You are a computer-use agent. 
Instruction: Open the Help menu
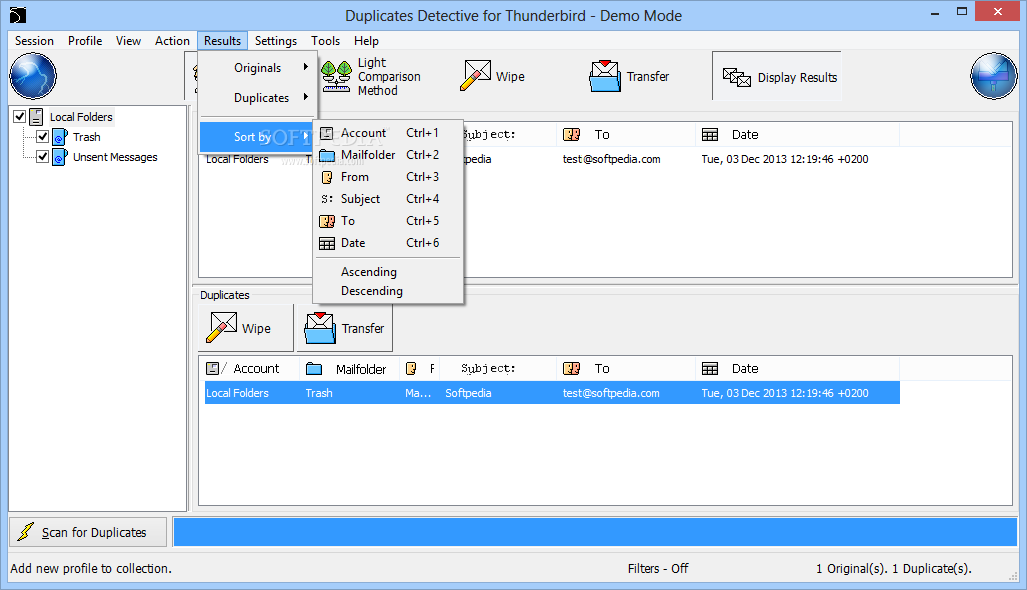tap(367, 41)
